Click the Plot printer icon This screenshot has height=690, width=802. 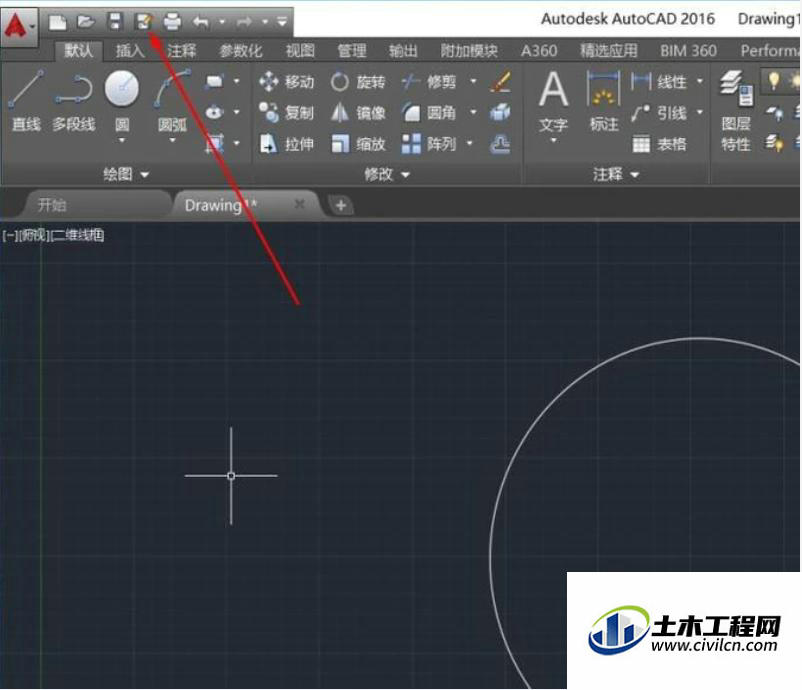(172, 22)
